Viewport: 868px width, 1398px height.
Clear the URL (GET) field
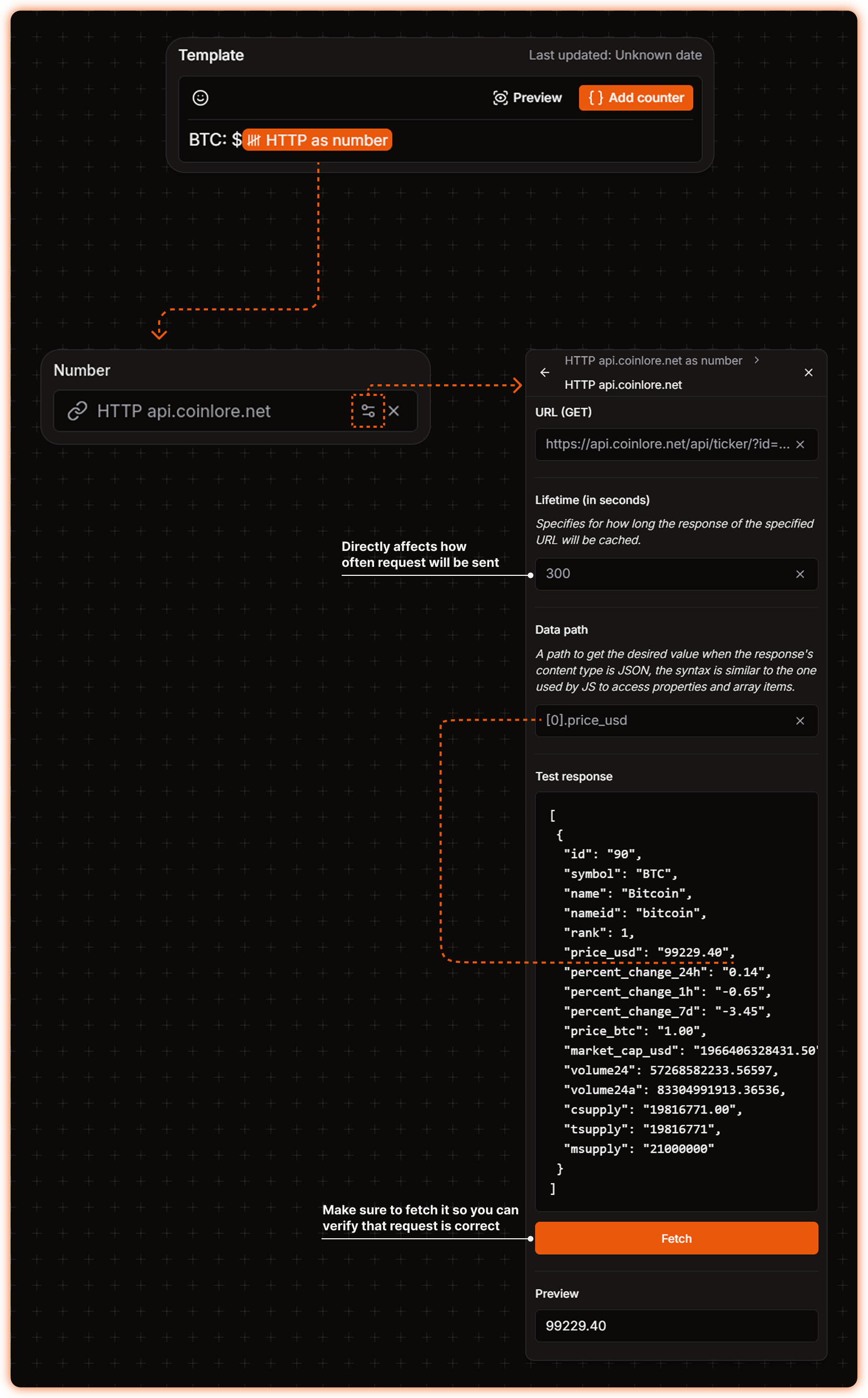point(800,445)
